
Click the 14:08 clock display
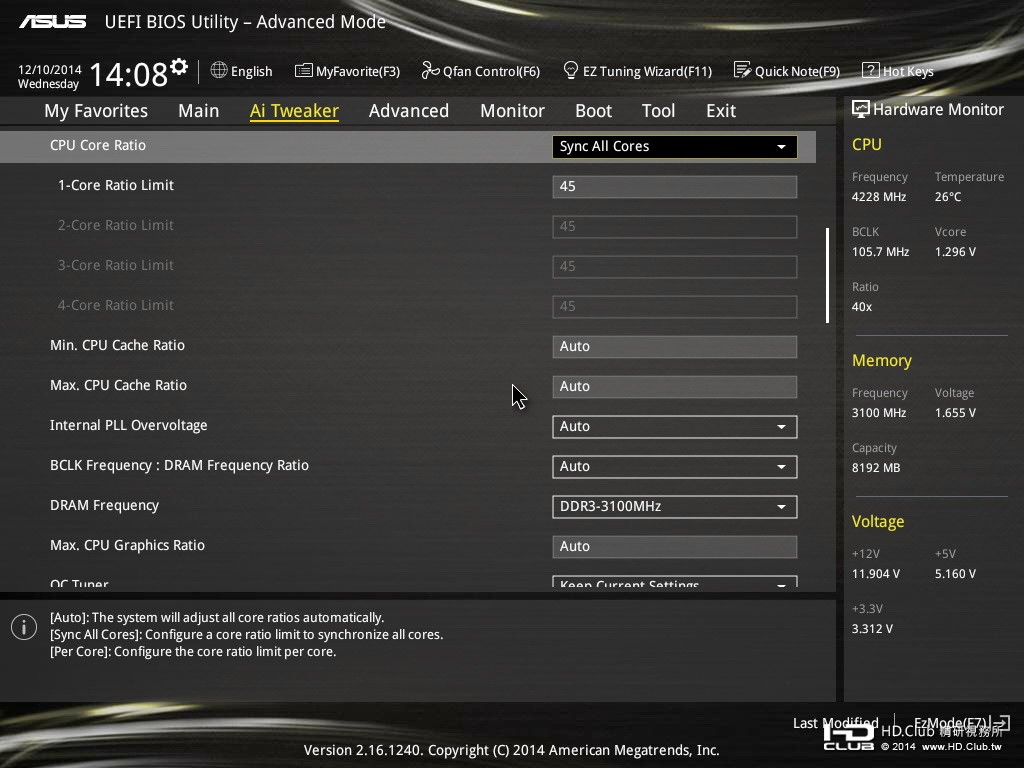tap(129, 74)
